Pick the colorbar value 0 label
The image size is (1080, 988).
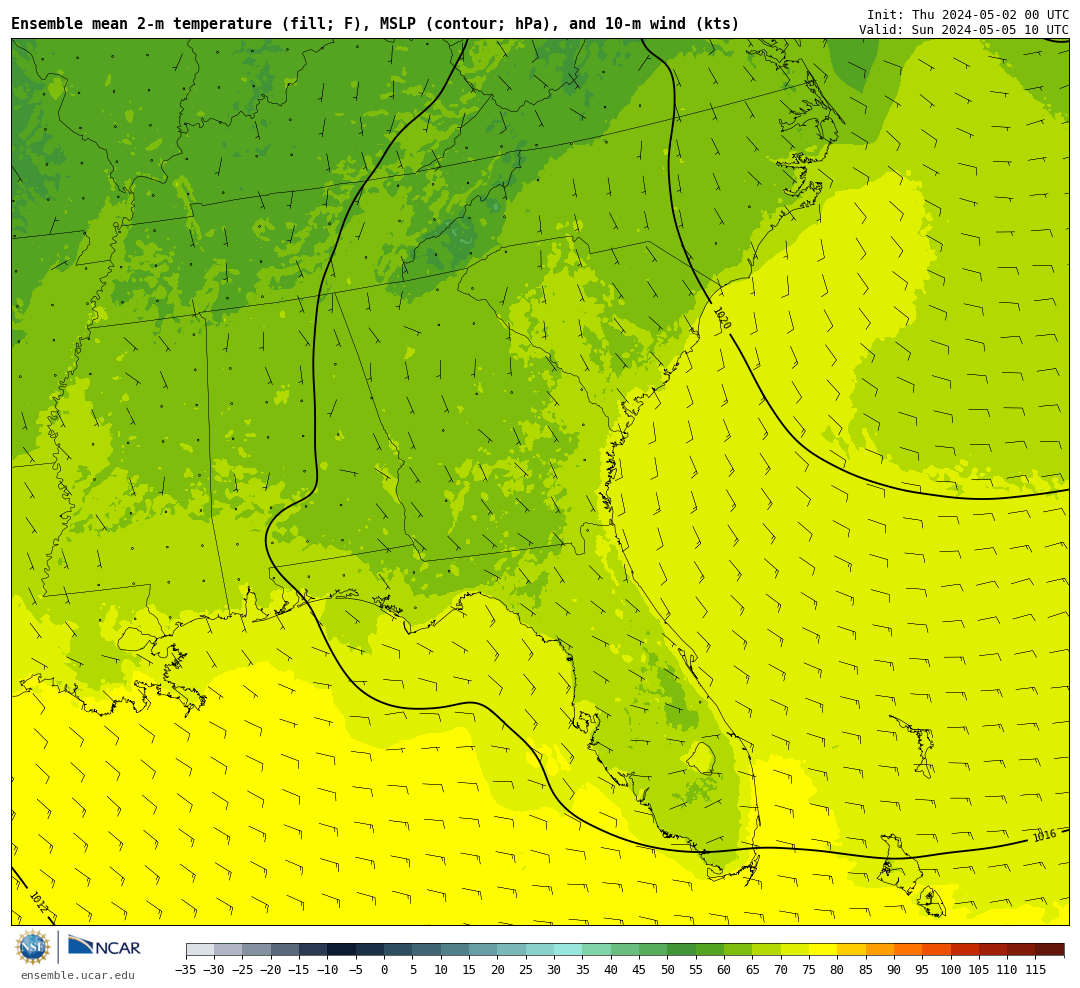coord(384,970)
